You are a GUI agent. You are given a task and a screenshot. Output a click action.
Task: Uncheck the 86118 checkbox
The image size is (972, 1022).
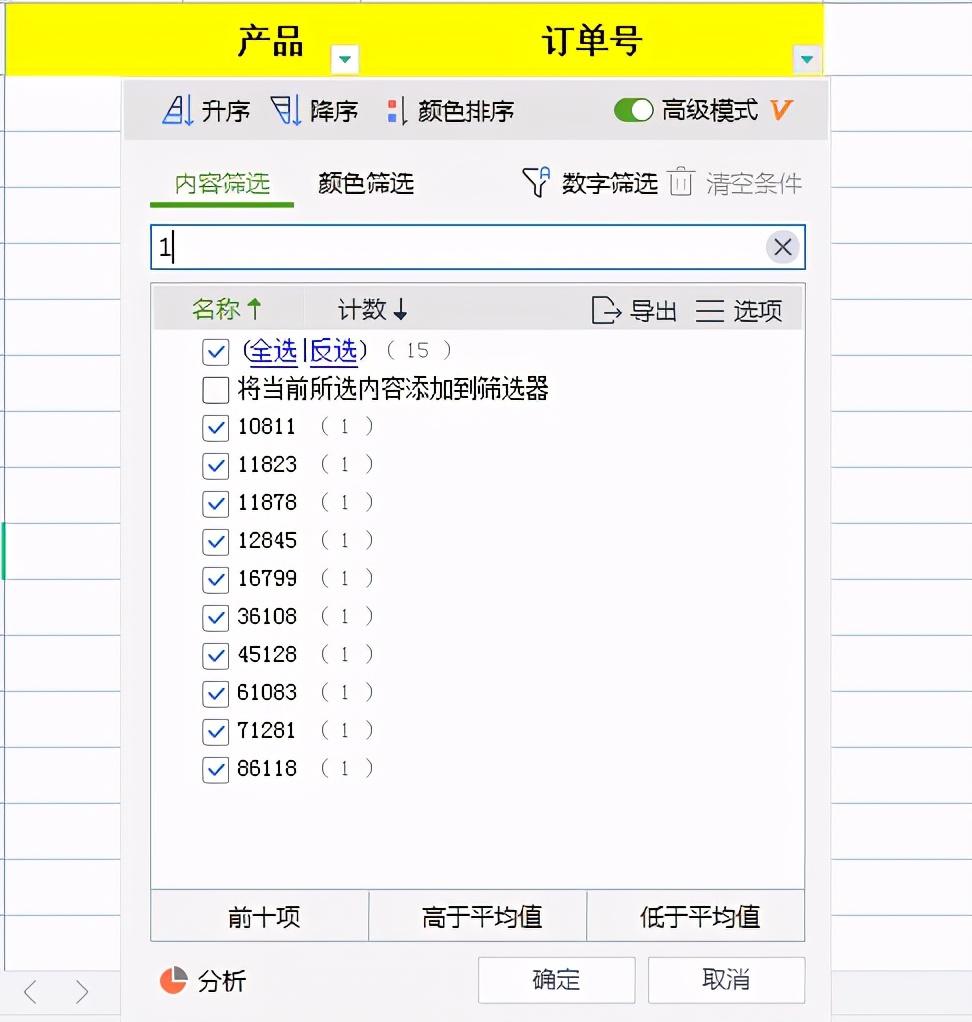click(x=215, y=769)
